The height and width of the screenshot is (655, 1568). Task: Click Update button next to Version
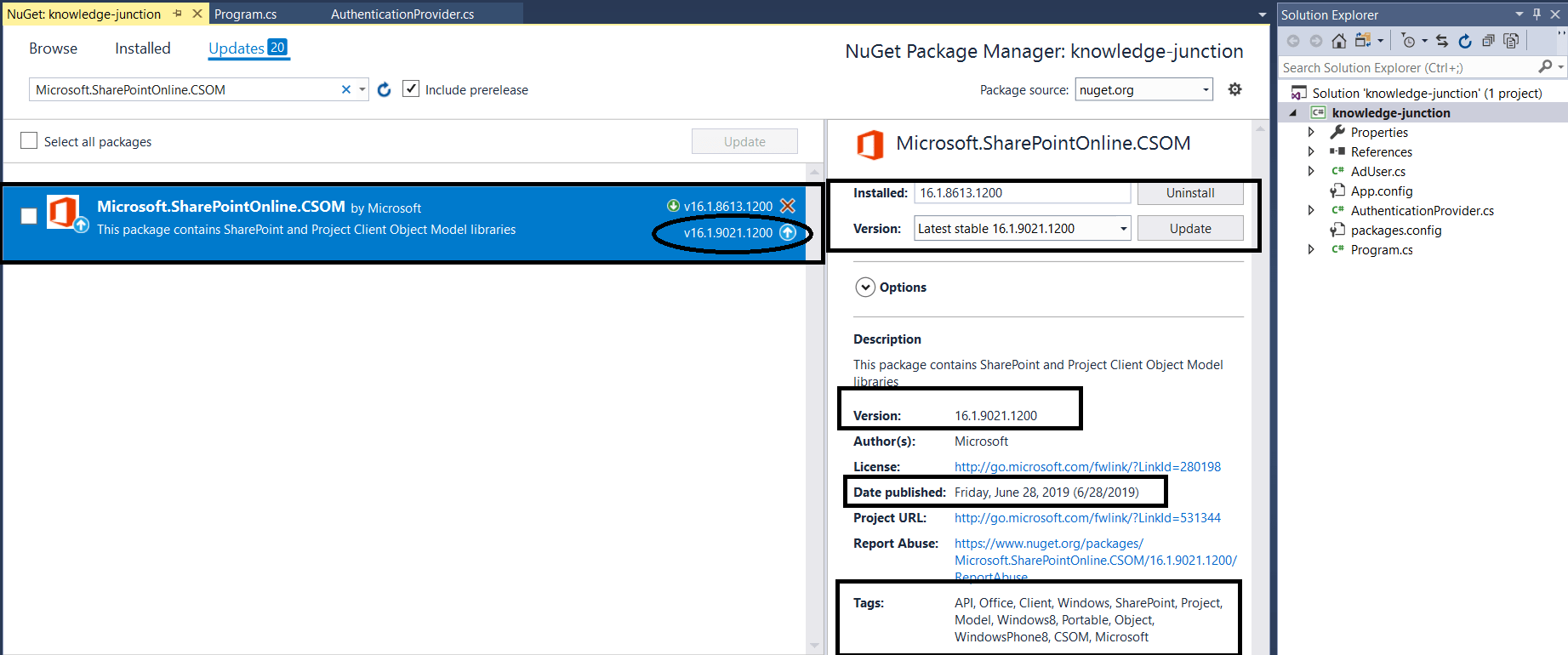(1190, 228)
